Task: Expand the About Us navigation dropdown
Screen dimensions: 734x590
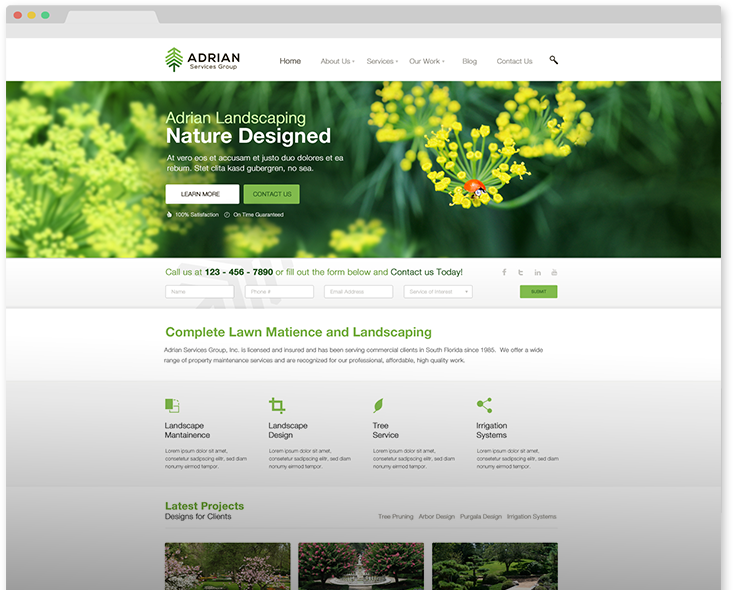Action: click(x=336, y=61)
